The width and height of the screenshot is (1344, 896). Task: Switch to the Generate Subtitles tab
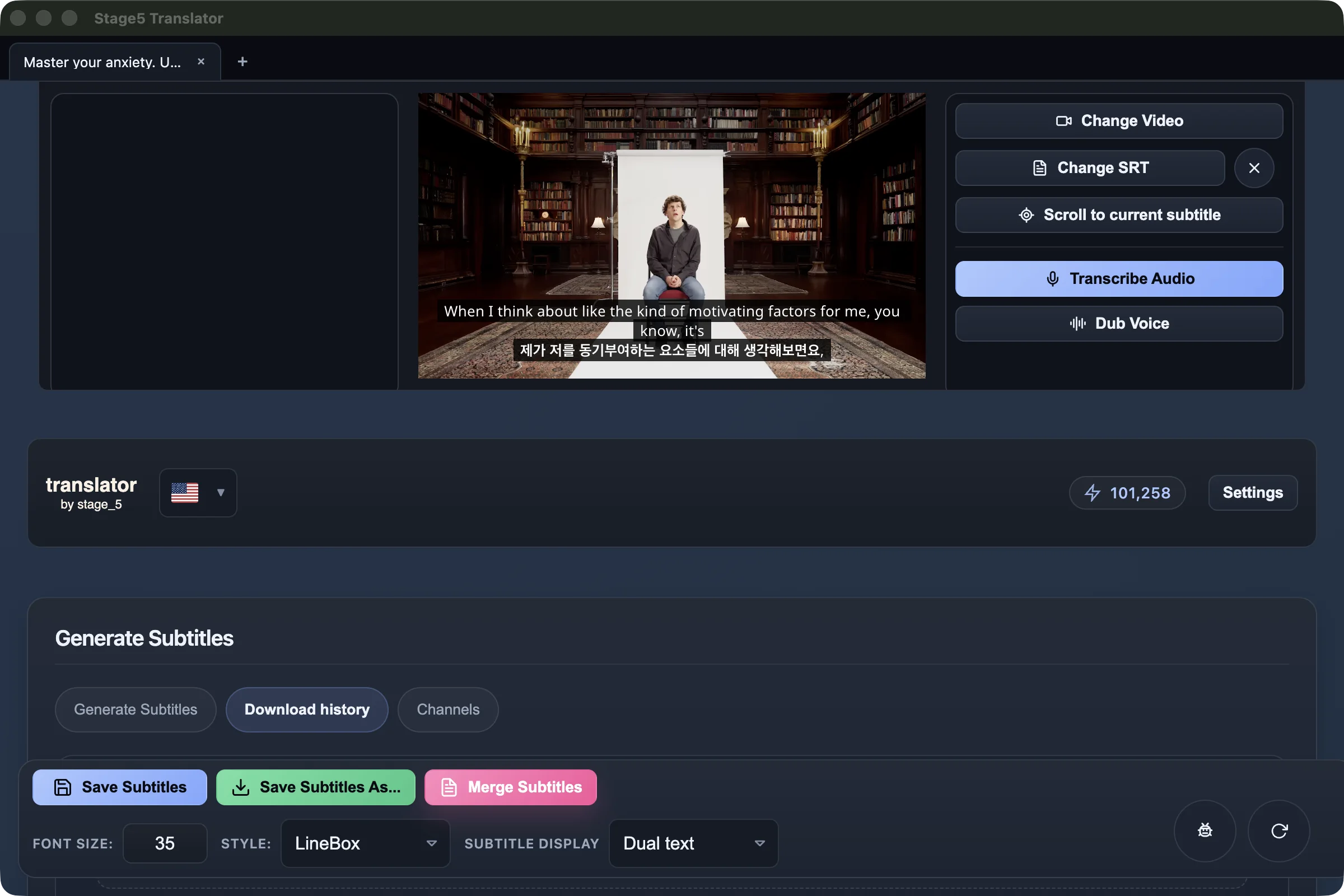tap(136, 709)
